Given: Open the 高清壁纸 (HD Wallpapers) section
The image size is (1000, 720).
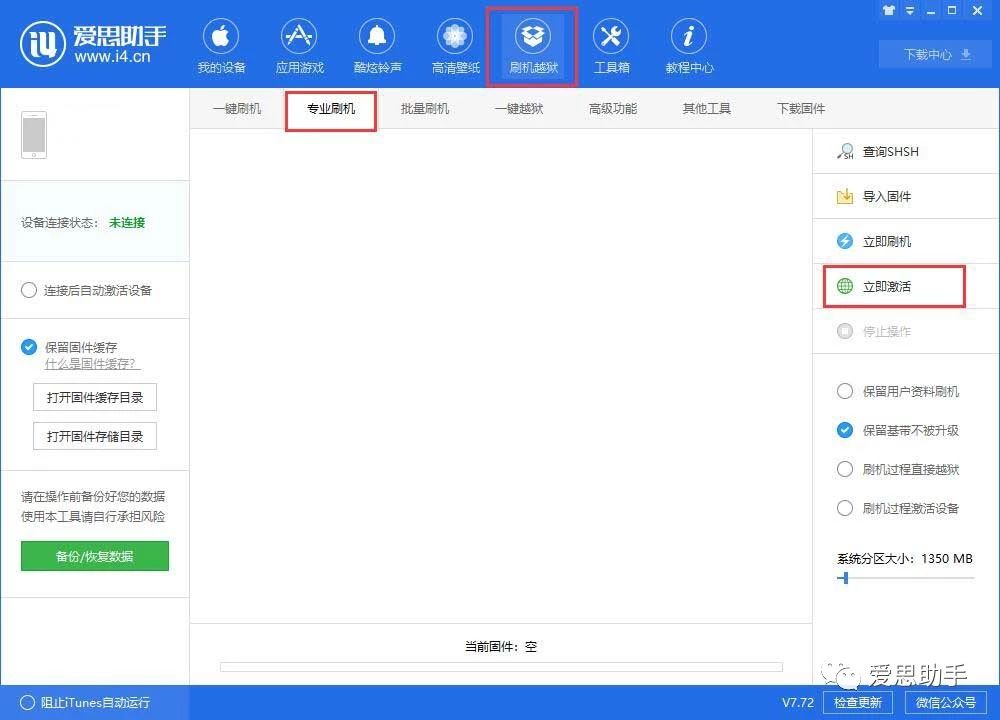Looking at the screenshot, I should click(x=455, y=45).
